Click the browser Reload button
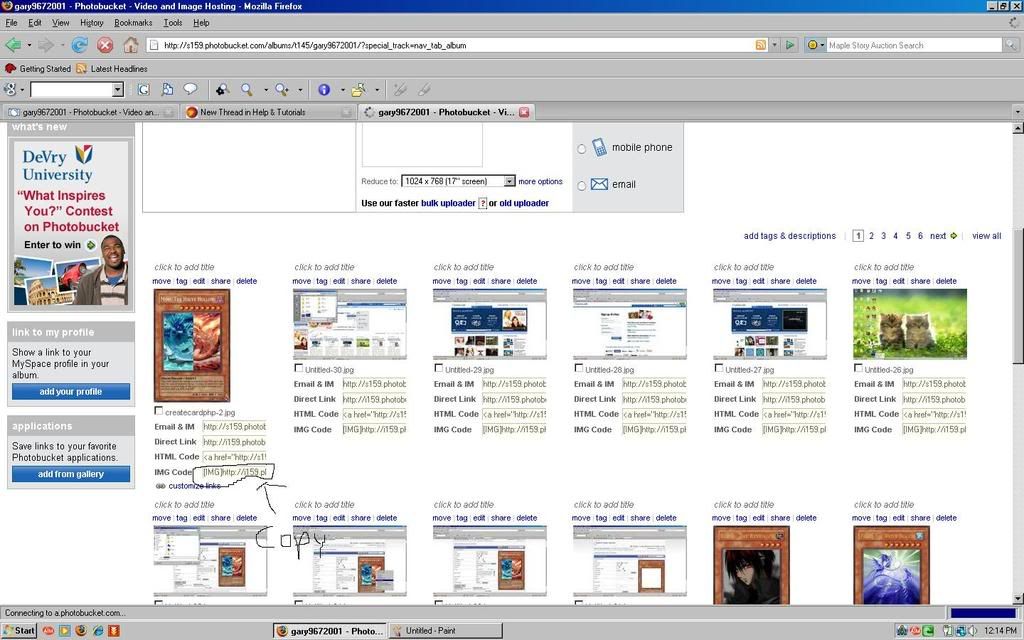The height and width of the screenshot is (640, 1024). pyautogui.click(x=79, y=45)
